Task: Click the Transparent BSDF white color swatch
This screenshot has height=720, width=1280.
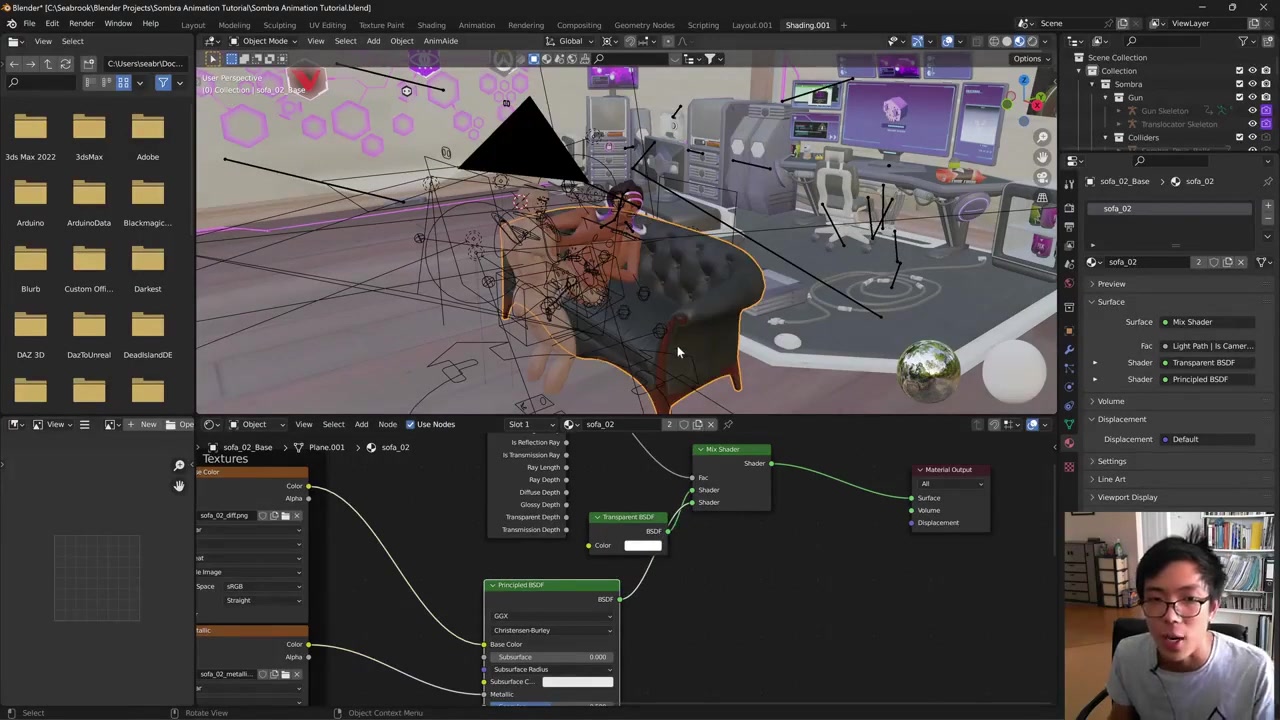Action: 642,546
